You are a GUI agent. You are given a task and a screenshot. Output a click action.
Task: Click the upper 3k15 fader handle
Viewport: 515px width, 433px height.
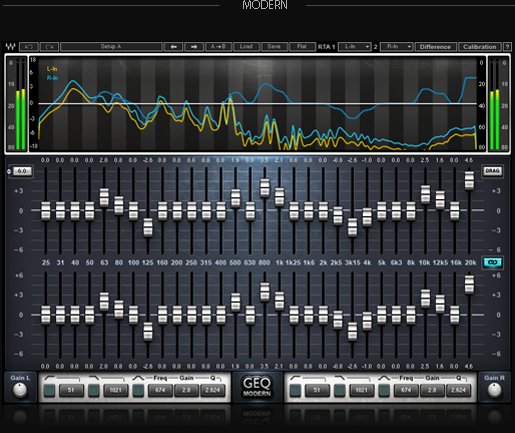[x=352, y=227]
